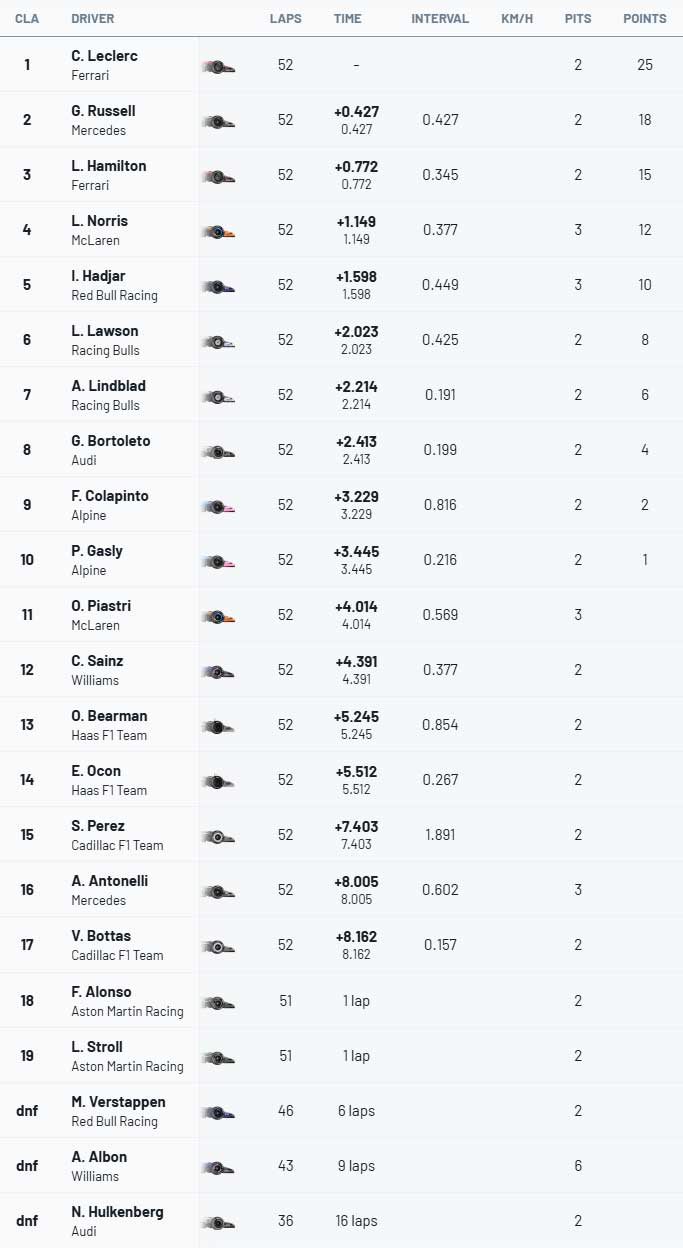Click the INTERVAL column header

pyautogui.click(x=440, y=19)
